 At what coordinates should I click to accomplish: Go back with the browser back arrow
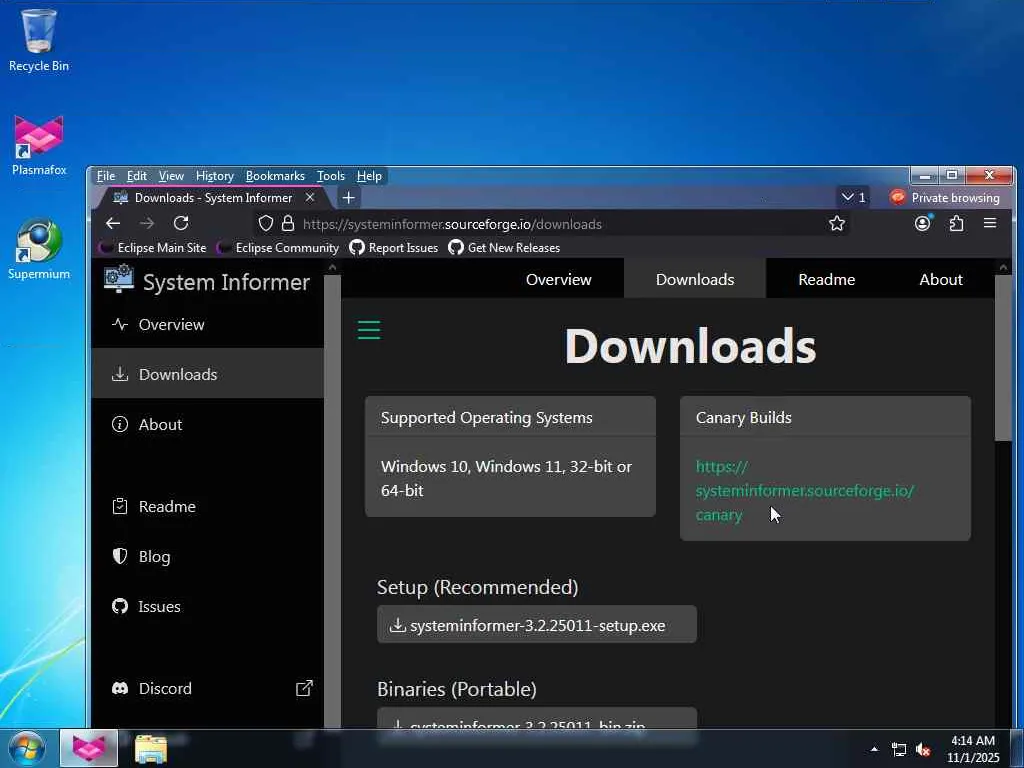[113, 223]
